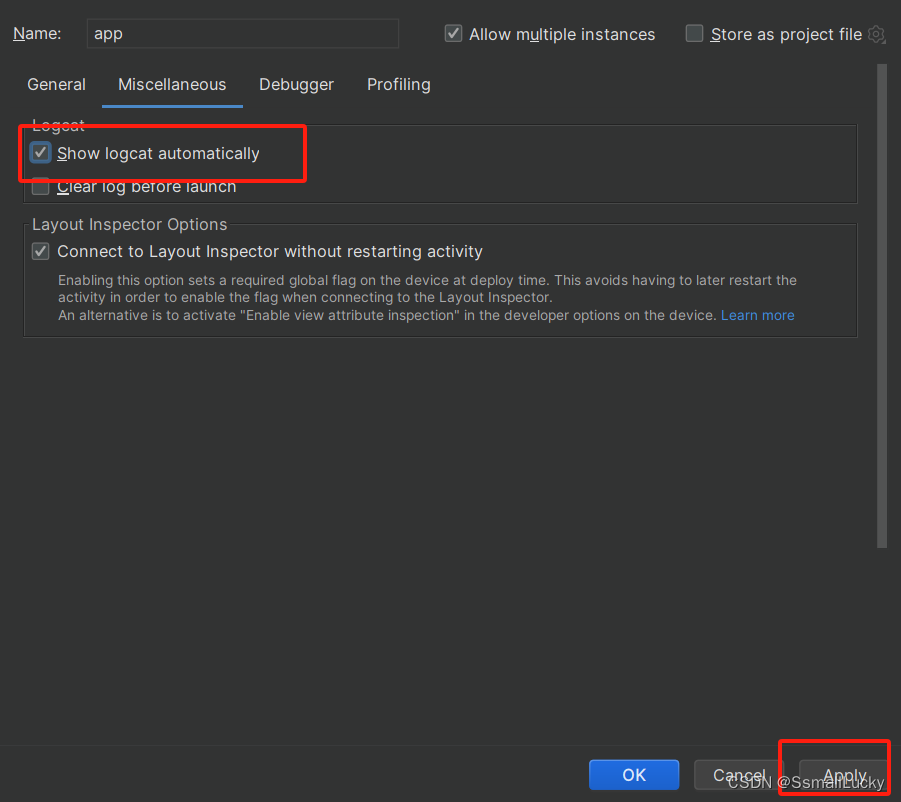
Task: Switch to the Miscellaneous tab
Action: pyautogui.click(x=171, y=85)
